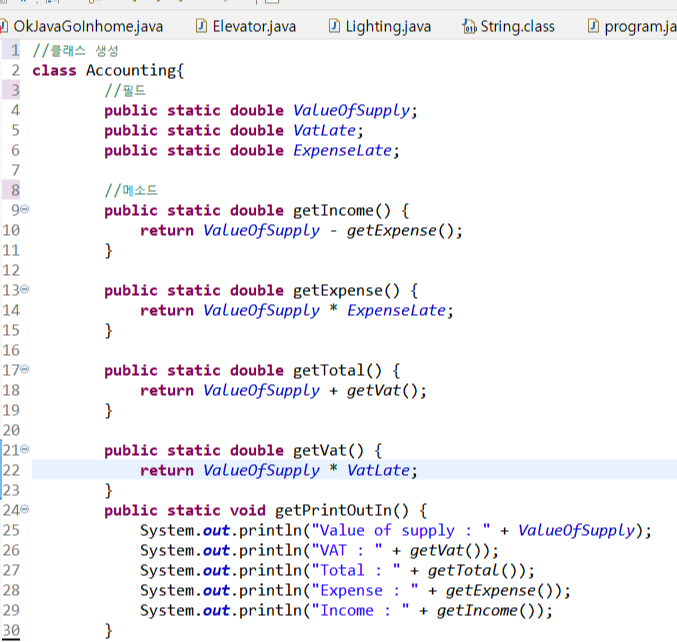677x642 pixels.
Task: Select the Lighting.java tab
Action: 380,26
